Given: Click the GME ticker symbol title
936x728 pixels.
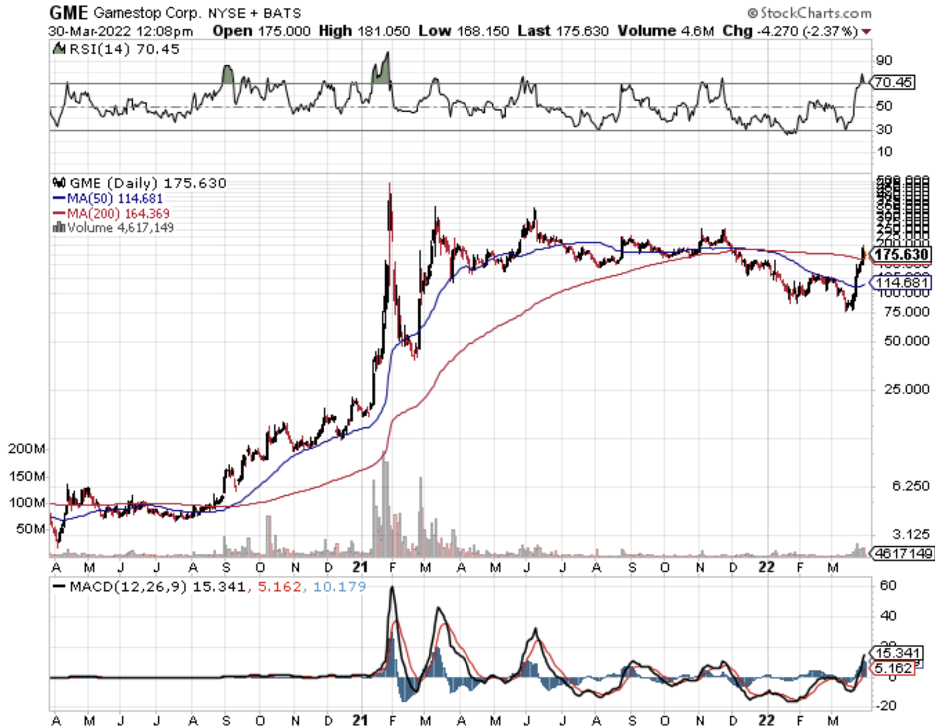Looking at the screenshot, I should [68, 13].
